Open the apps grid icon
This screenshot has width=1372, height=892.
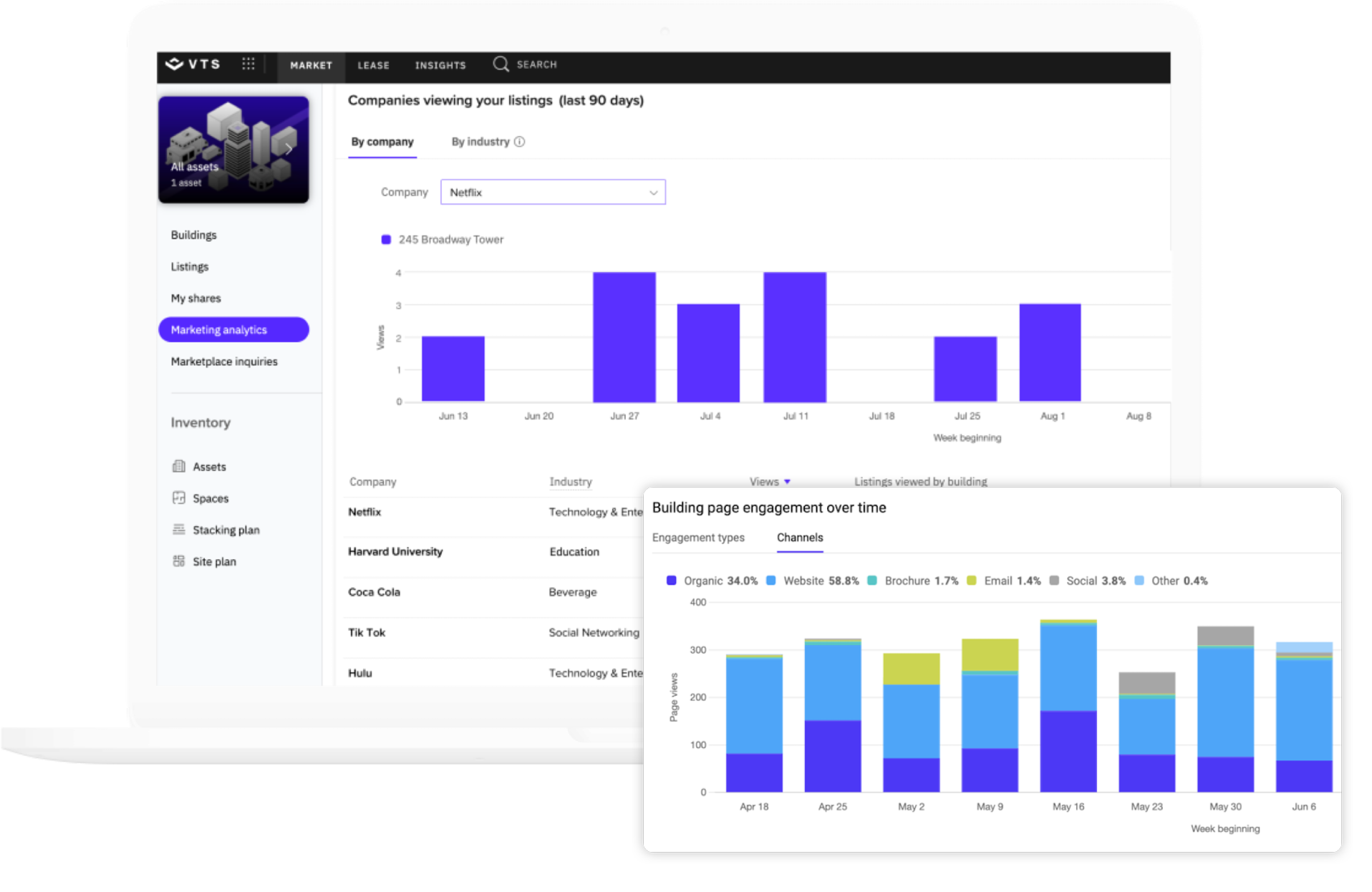tap(248, 64)
